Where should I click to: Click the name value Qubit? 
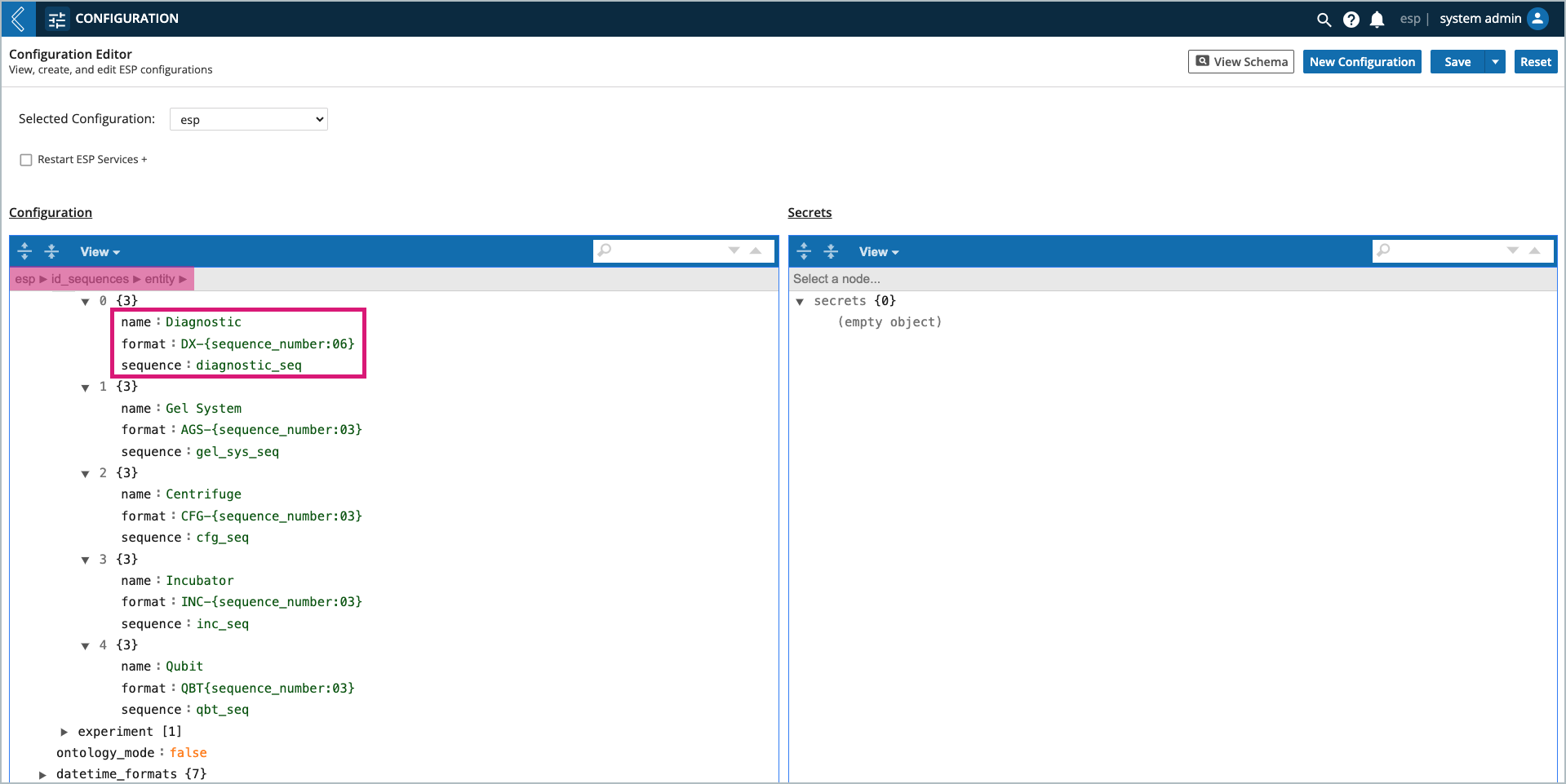click(x=184, y=667)
